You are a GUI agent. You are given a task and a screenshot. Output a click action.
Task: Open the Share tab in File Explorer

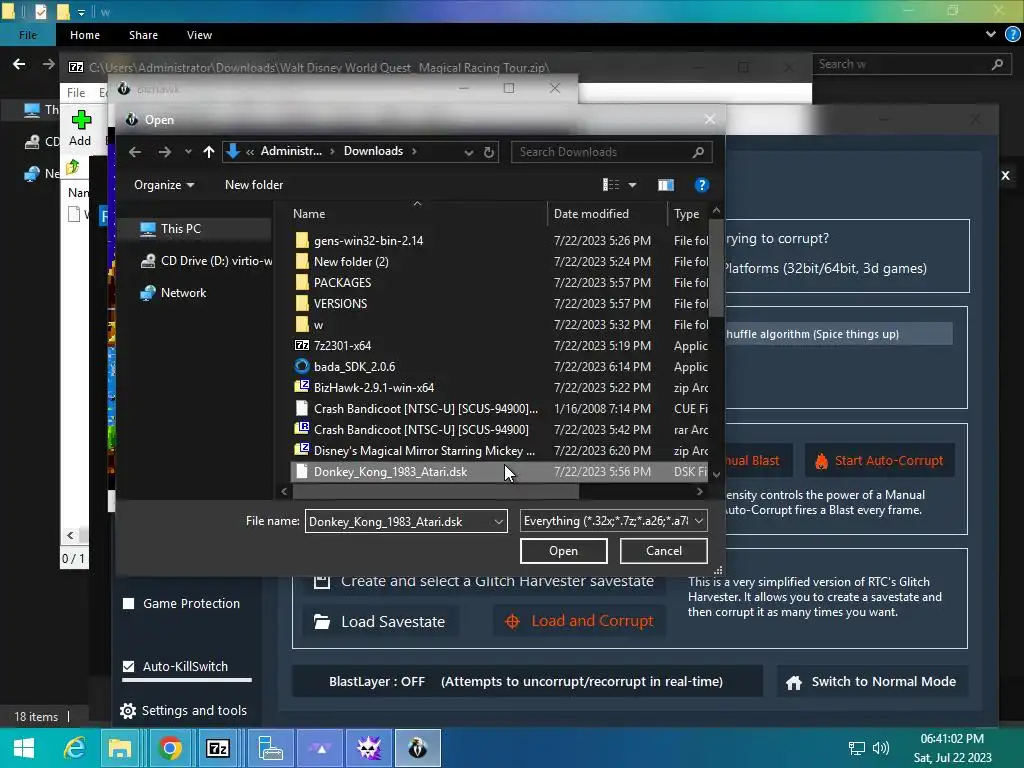pos(143,35)
